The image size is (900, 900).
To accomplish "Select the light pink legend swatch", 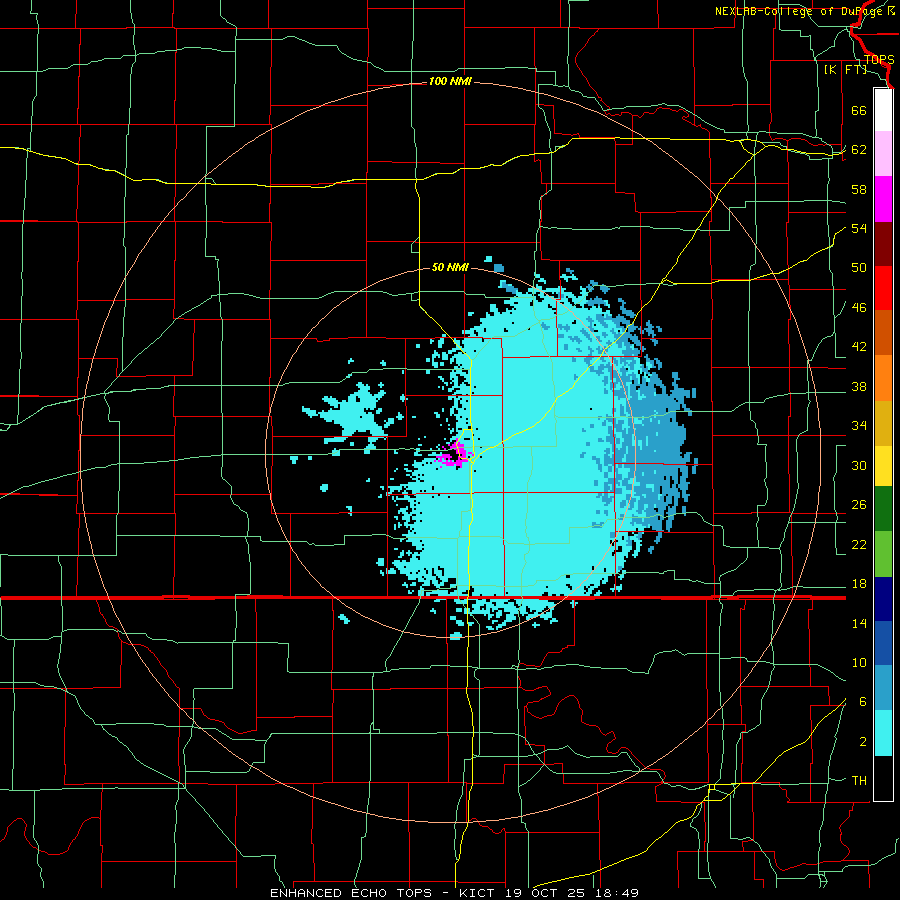I will tap(883, 154).
